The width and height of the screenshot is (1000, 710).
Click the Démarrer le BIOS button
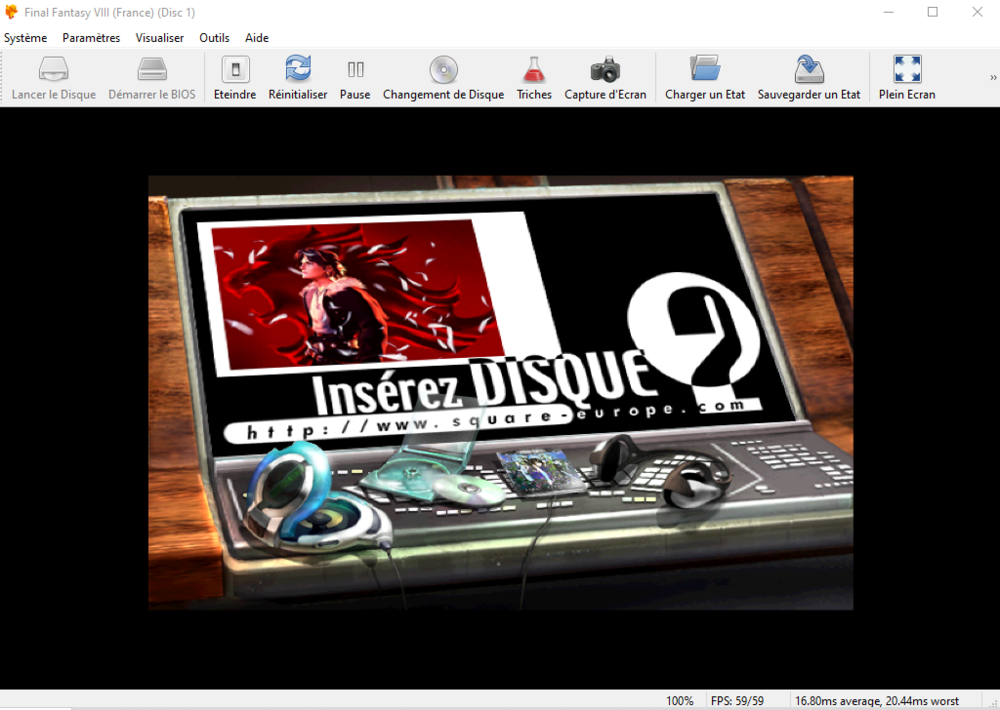click(152, 78)
